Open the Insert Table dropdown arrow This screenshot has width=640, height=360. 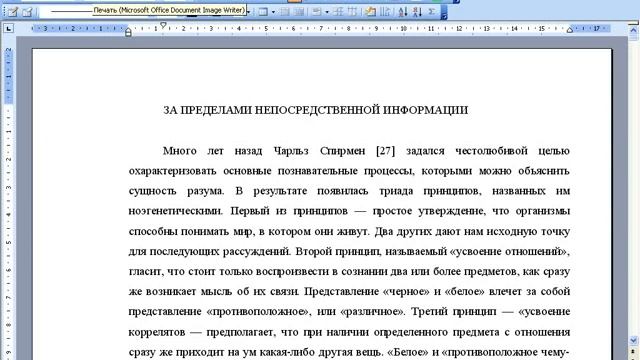(273, 12)
